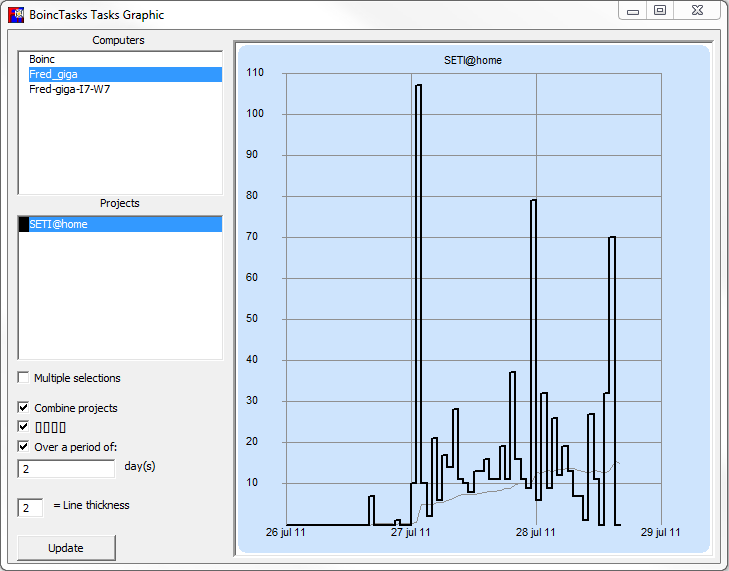Enable the Multiple selections checkbox
Image resolution: width=729 pixels, height=571 pixels.
pos(23,378)
